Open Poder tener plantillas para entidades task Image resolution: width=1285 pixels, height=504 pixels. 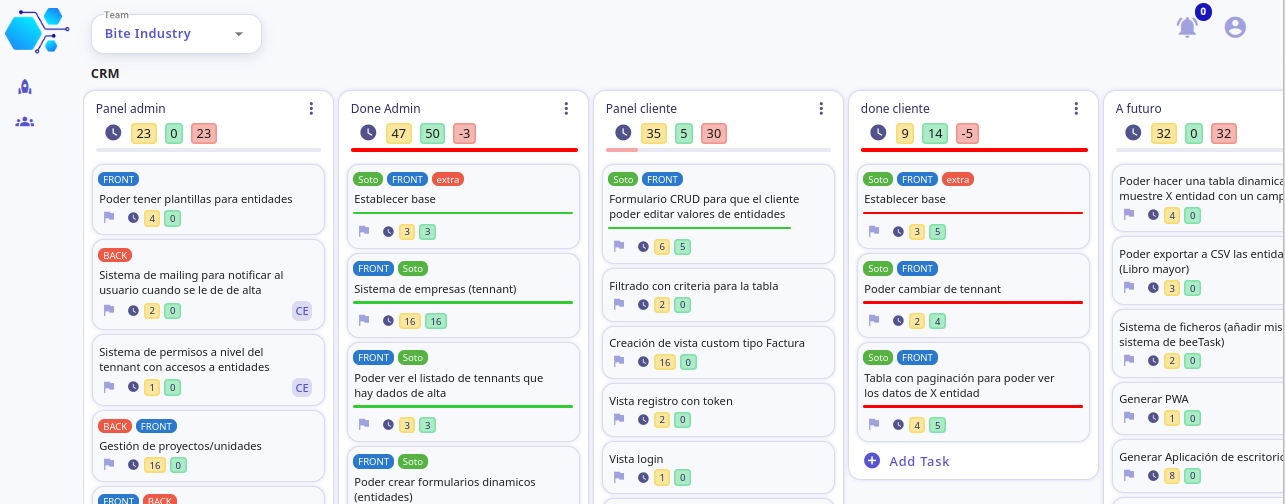tap(208, 199)
